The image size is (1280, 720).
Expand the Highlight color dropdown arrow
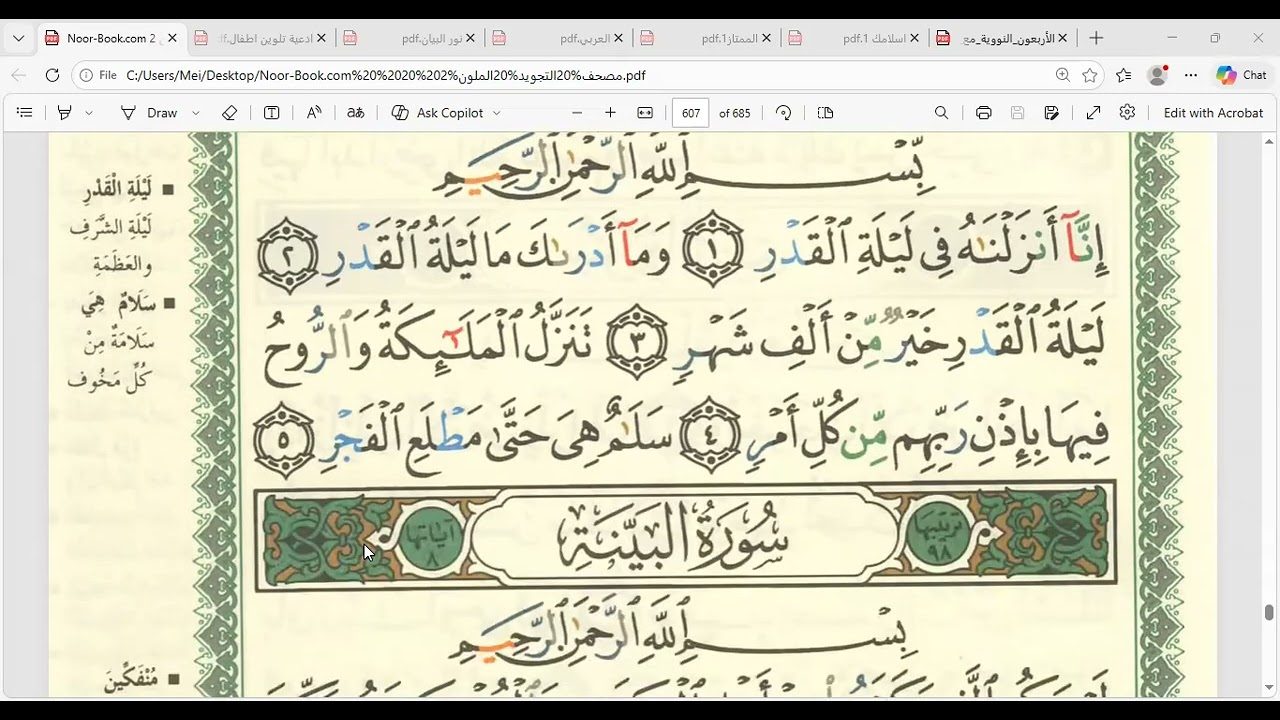[x=89, y=113]
